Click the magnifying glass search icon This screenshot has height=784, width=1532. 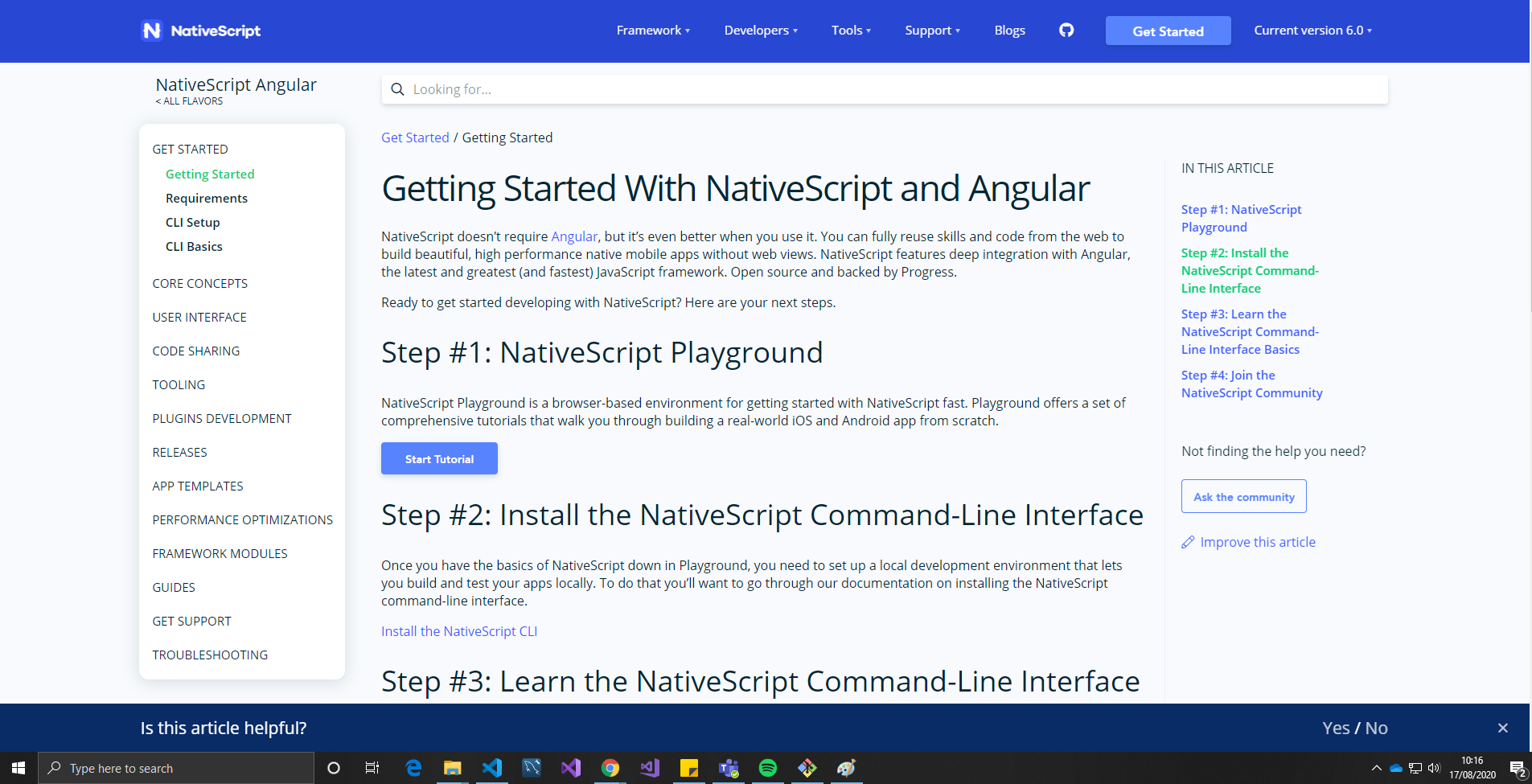(x=398, y=89)
